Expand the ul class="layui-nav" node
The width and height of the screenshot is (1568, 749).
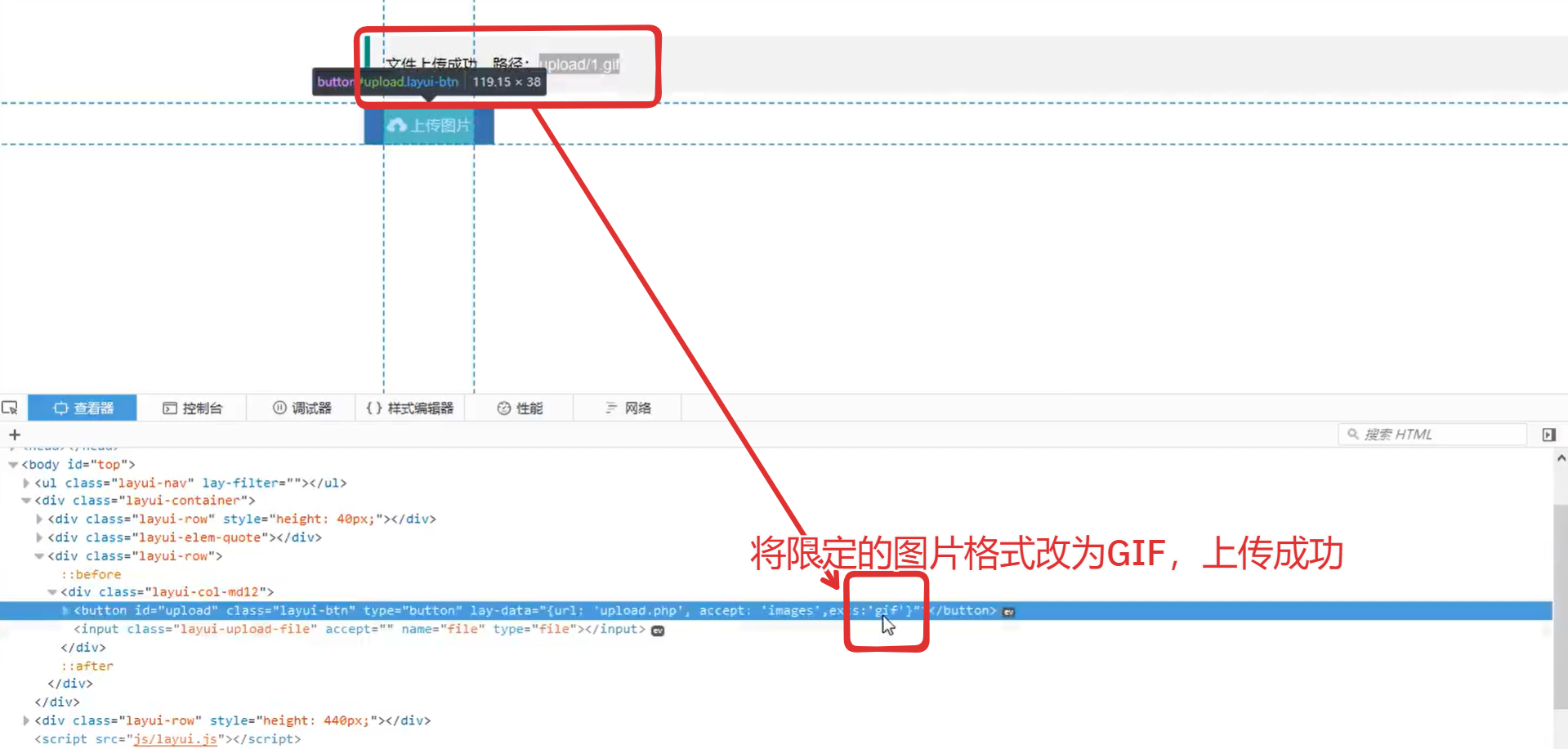26,483
